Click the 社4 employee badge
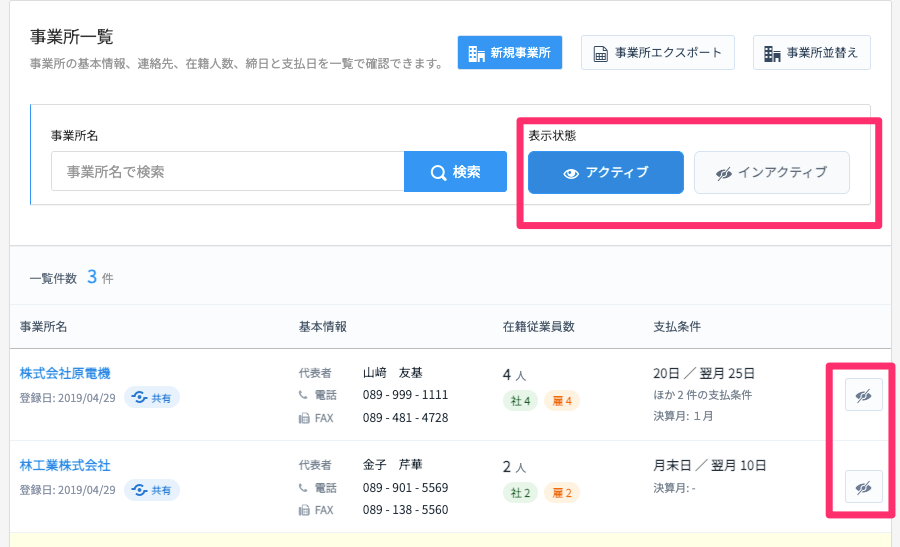900x547 pixels. tap(520, 401)
